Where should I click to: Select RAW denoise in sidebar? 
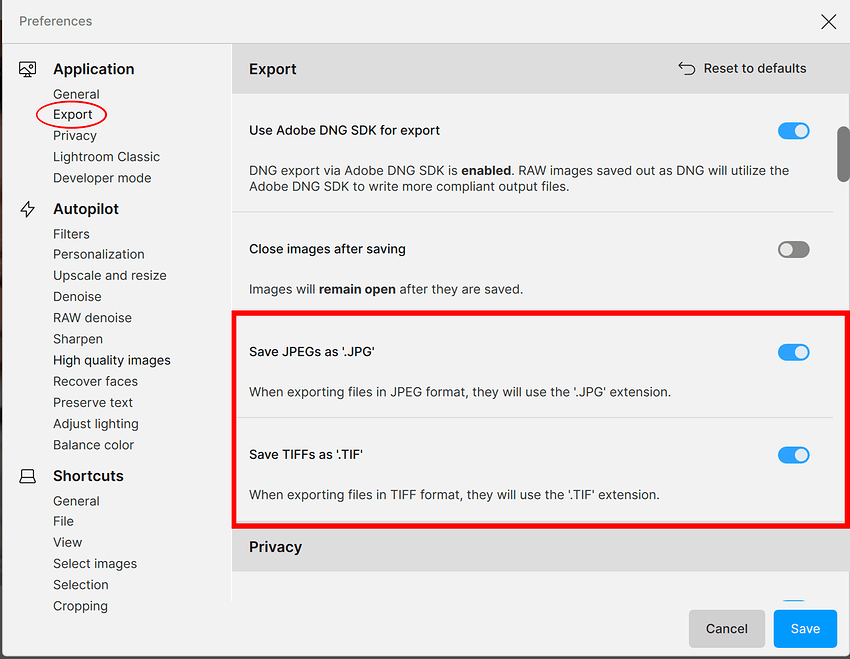pos(92,318)
